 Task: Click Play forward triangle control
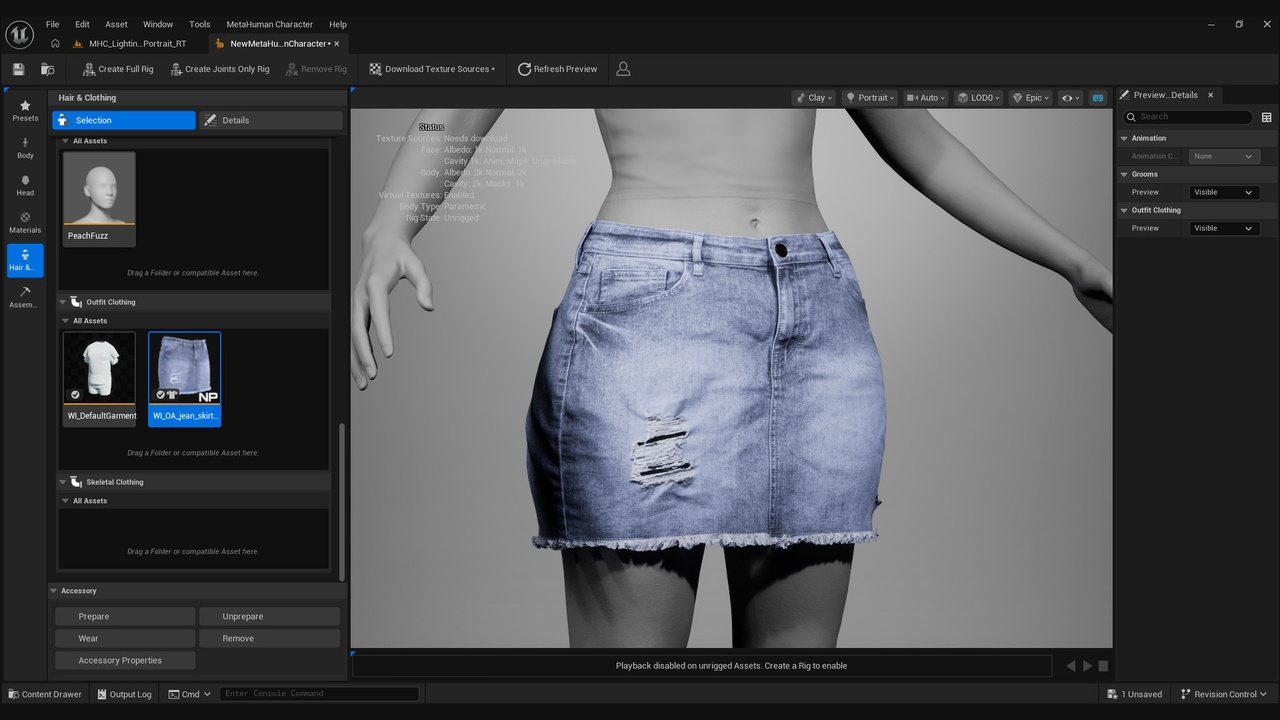(1087, 666)
